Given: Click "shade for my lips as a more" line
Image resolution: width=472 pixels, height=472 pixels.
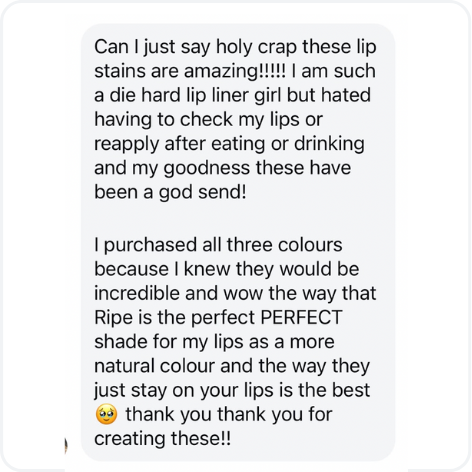Looking at the screenshot, I should tap(214, 343).
